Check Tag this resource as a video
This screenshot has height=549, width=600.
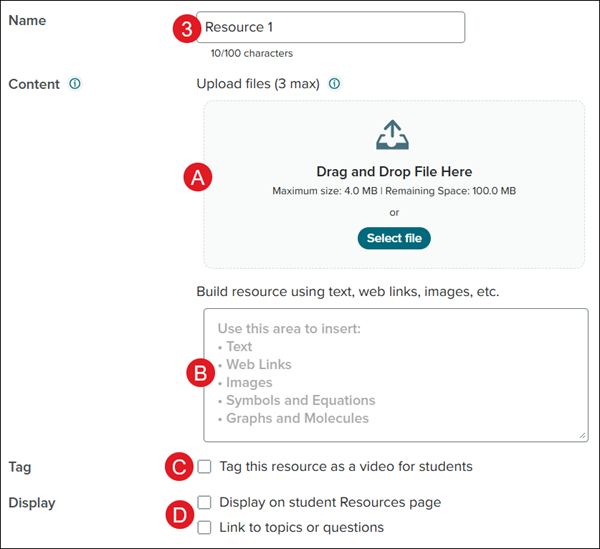[x=205, y=466]
